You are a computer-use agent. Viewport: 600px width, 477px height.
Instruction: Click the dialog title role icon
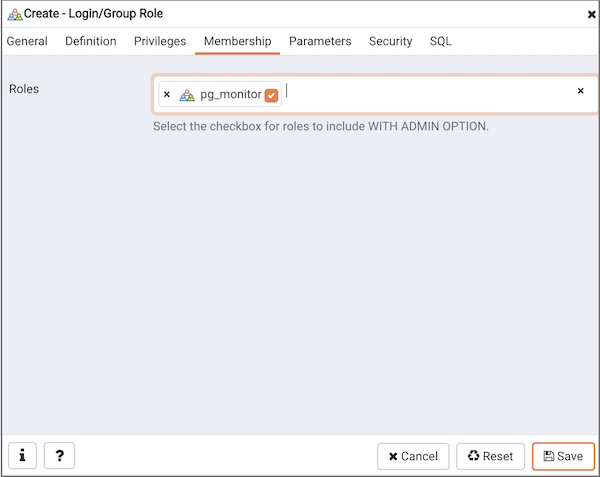15,15
